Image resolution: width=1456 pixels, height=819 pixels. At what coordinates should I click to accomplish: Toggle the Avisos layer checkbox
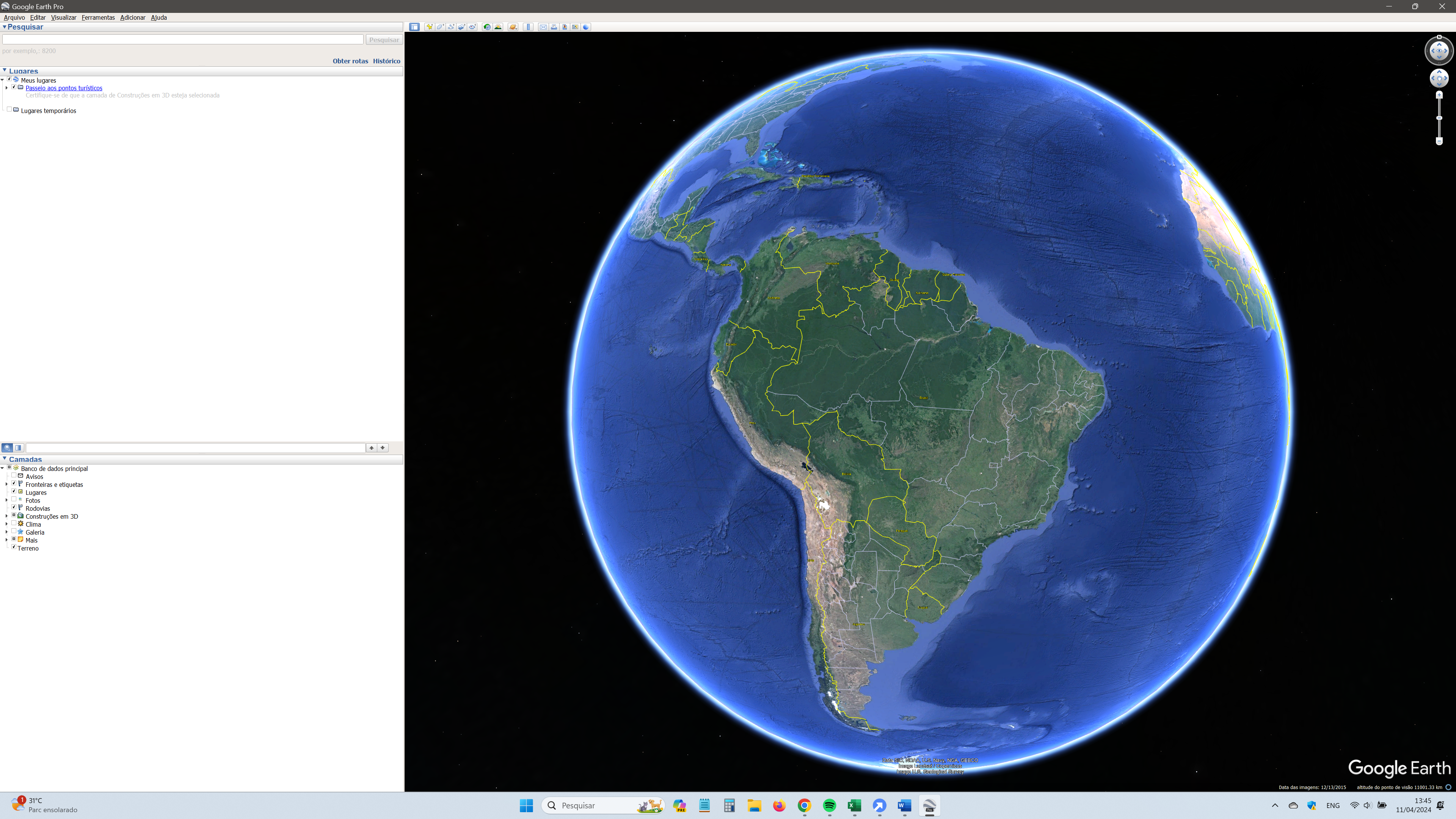pos(14,475)
